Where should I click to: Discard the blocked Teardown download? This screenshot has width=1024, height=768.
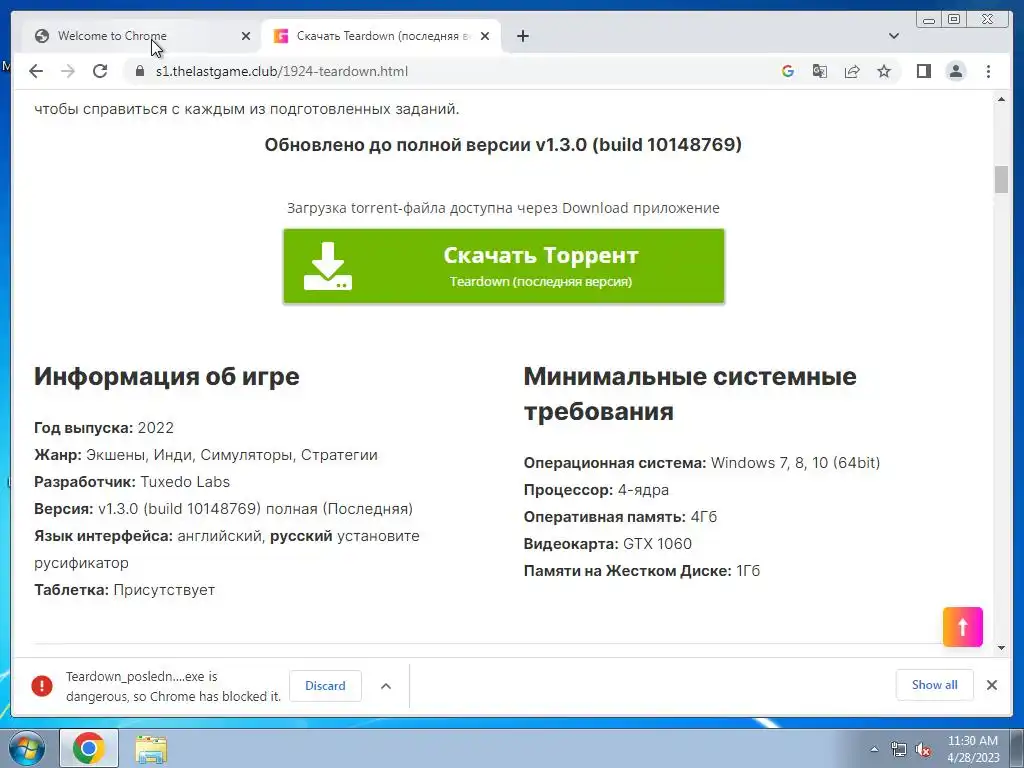click(325, 686)
